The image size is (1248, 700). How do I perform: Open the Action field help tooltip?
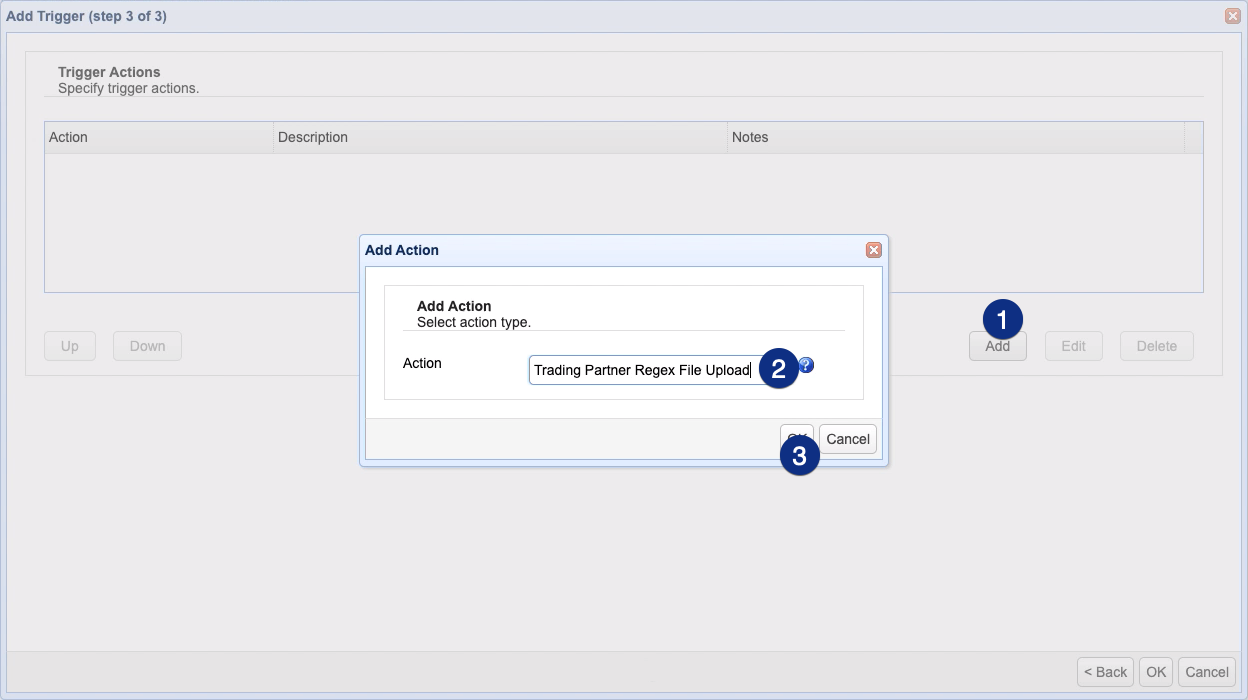[x=806, y=366]
